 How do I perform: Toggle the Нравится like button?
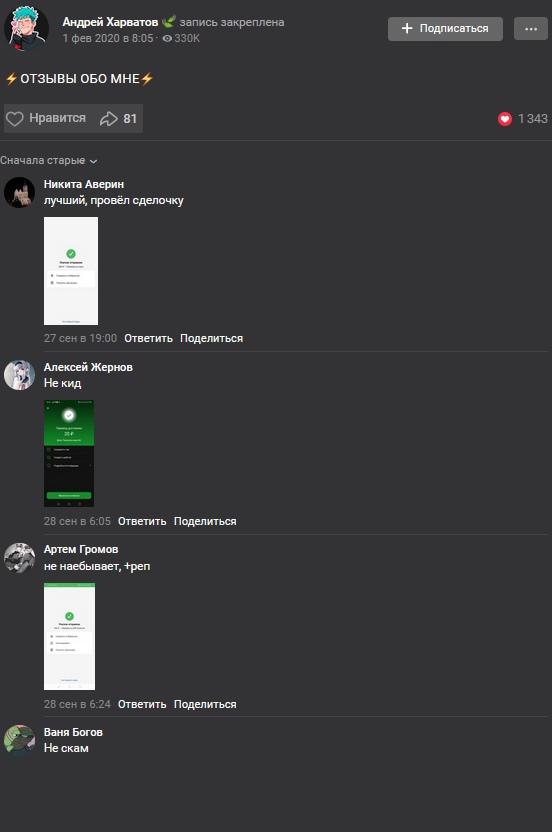(46, 118)
